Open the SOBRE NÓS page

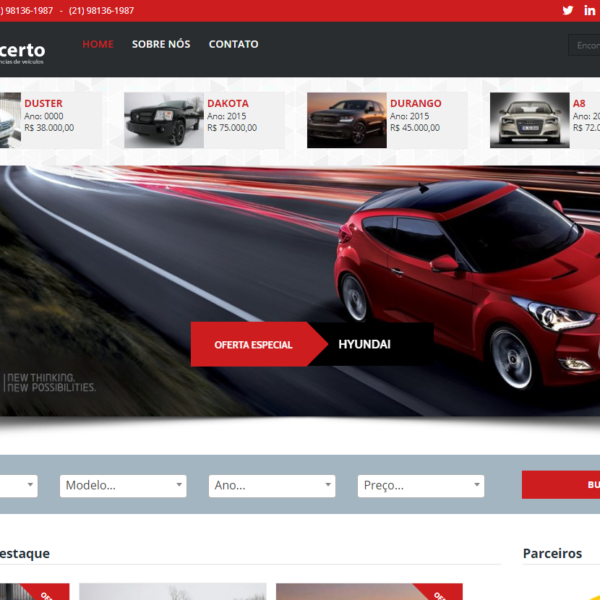[x=161, y=45]
